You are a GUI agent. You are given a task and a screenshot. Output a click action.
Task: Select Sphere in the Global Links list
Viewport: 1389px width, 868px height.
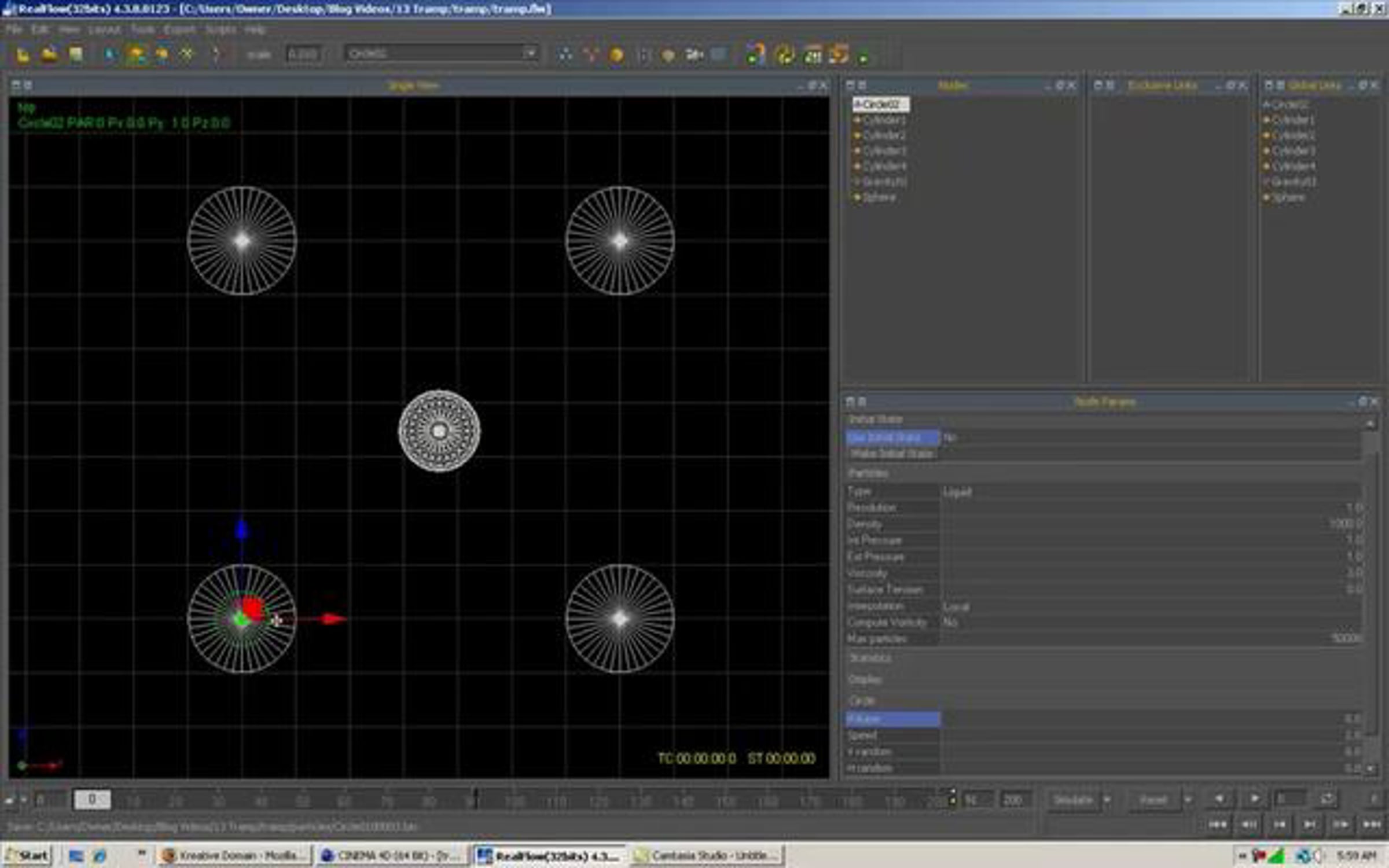[1288, 197]
